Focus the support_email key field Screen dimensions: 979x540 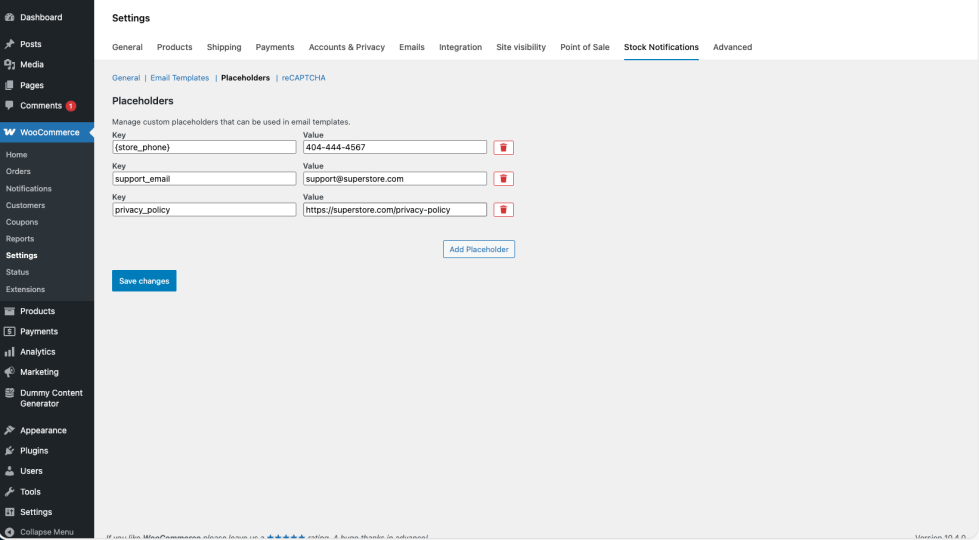point(204,179)
